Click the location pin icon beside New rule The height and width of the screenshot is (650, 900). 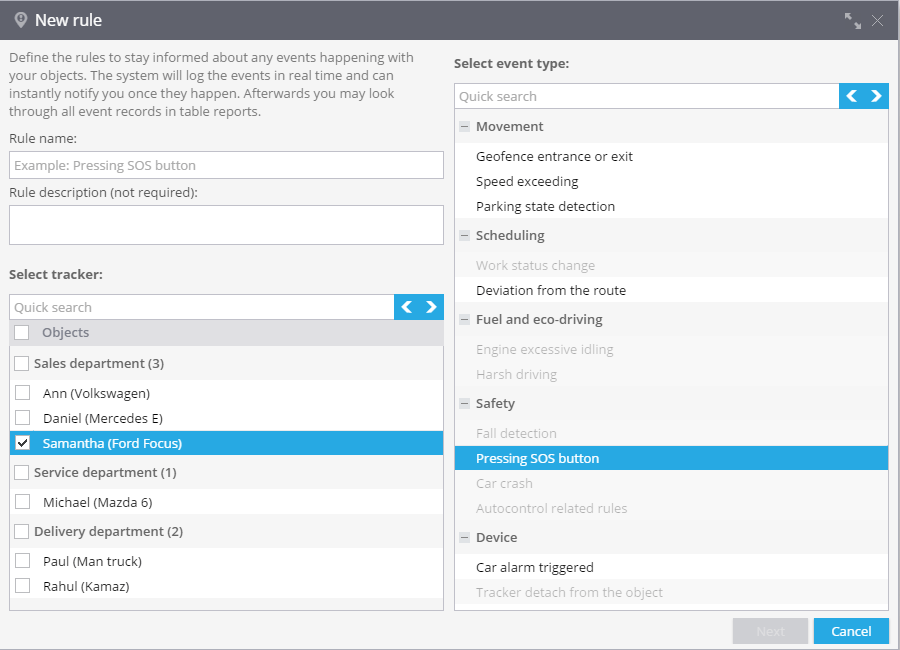point(21,20)
